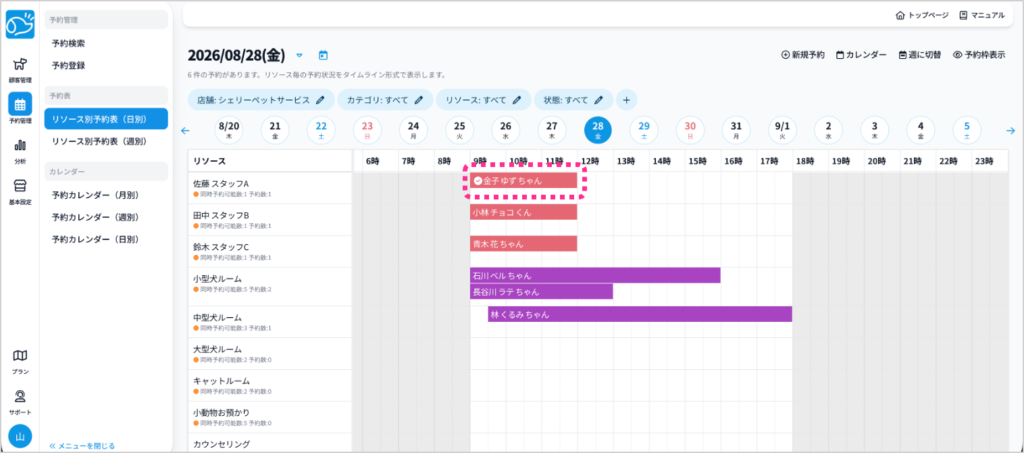Image resolution: width=1024 pixels, height=453 pixels.
Task: Open the 顧客管理 sidebar icon
Action: [20, 69]
